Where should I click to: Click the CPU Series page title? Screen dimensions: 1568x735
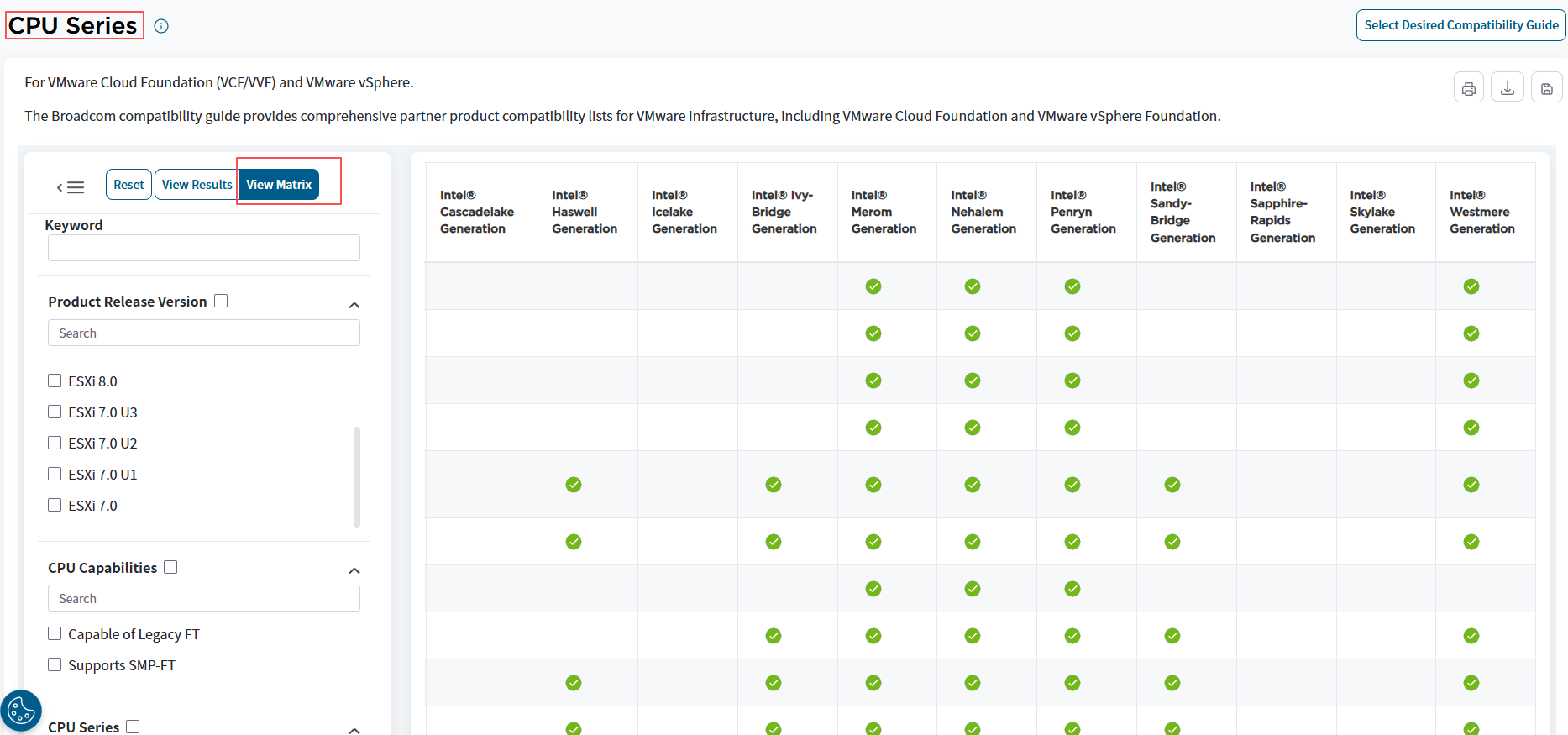[73, 25]
